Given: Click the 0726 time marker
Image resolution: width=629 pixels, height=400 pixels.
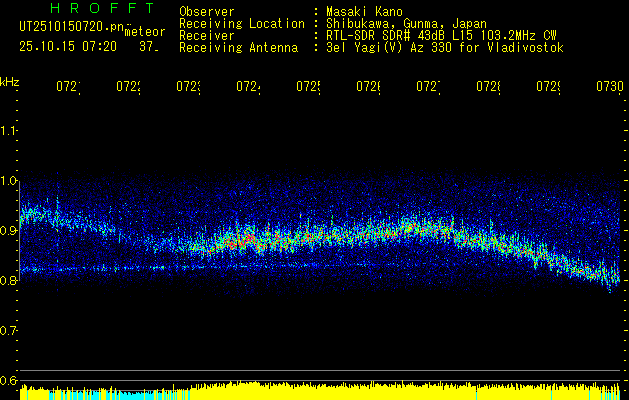Looking at the screenshot, I should point(368,87).
